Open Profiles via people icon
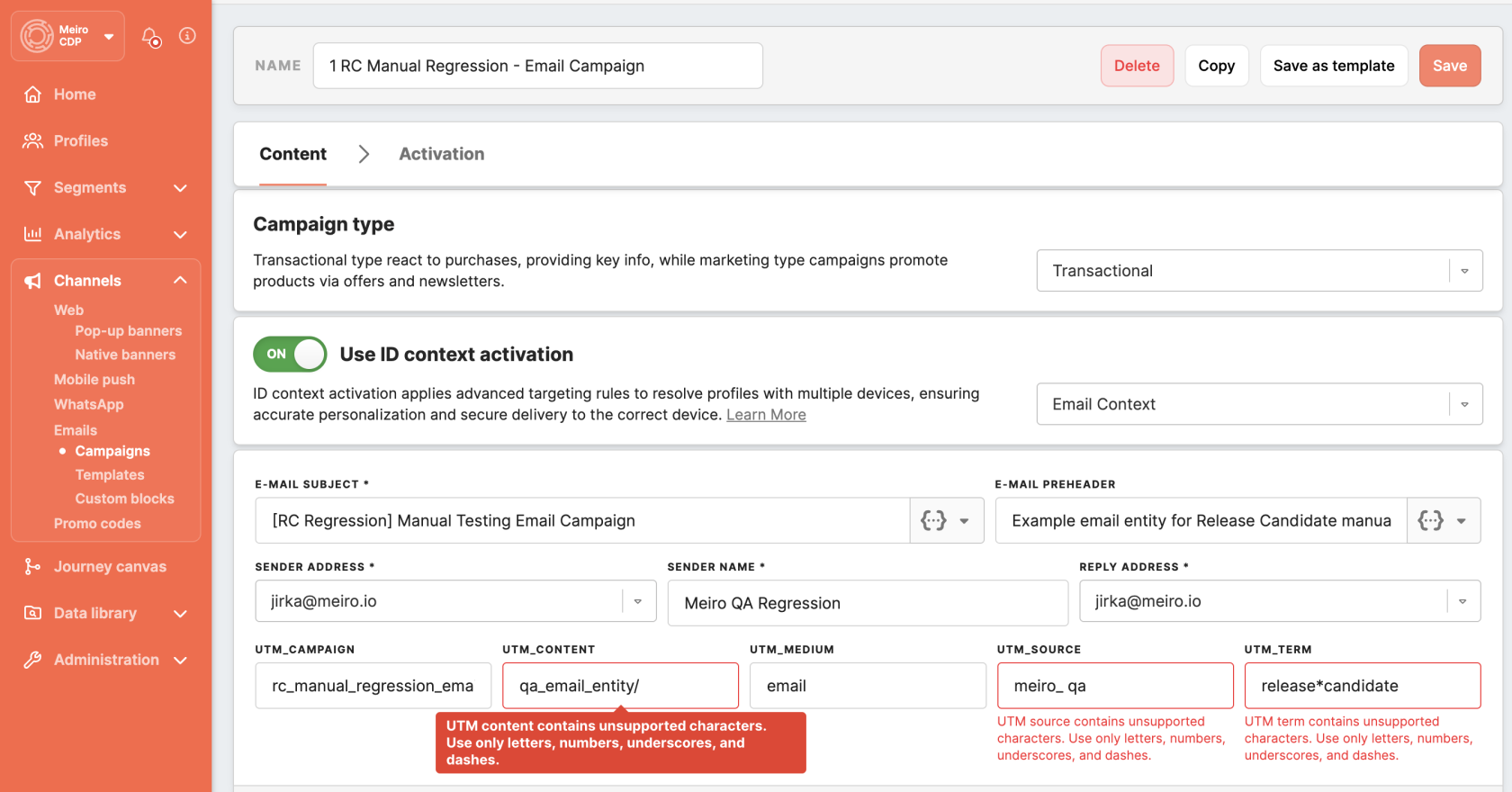 pos(33,141)
